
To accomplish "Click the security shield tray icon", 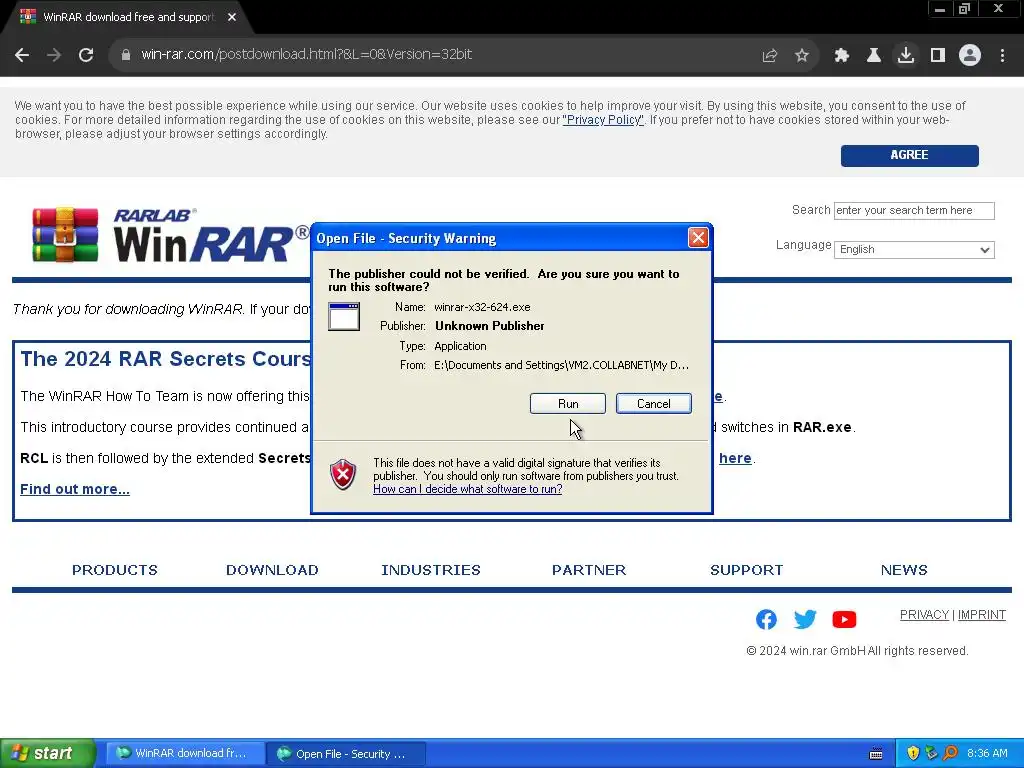I will (913, 754).
